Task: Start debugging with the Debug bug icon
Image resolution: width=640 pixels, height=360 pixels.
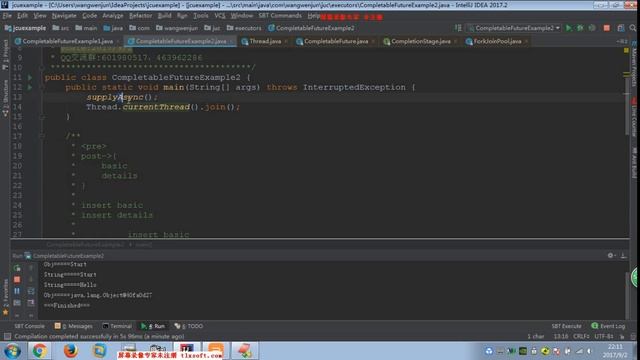Action: (580, 28)
